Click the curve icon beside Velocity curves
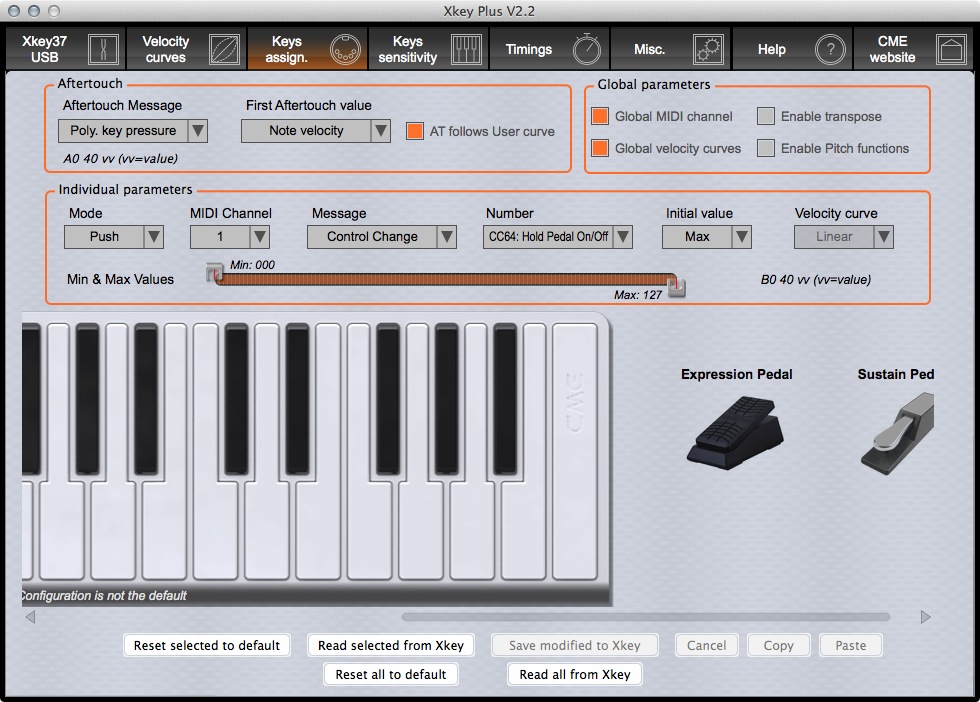 (x=224, y=49)
